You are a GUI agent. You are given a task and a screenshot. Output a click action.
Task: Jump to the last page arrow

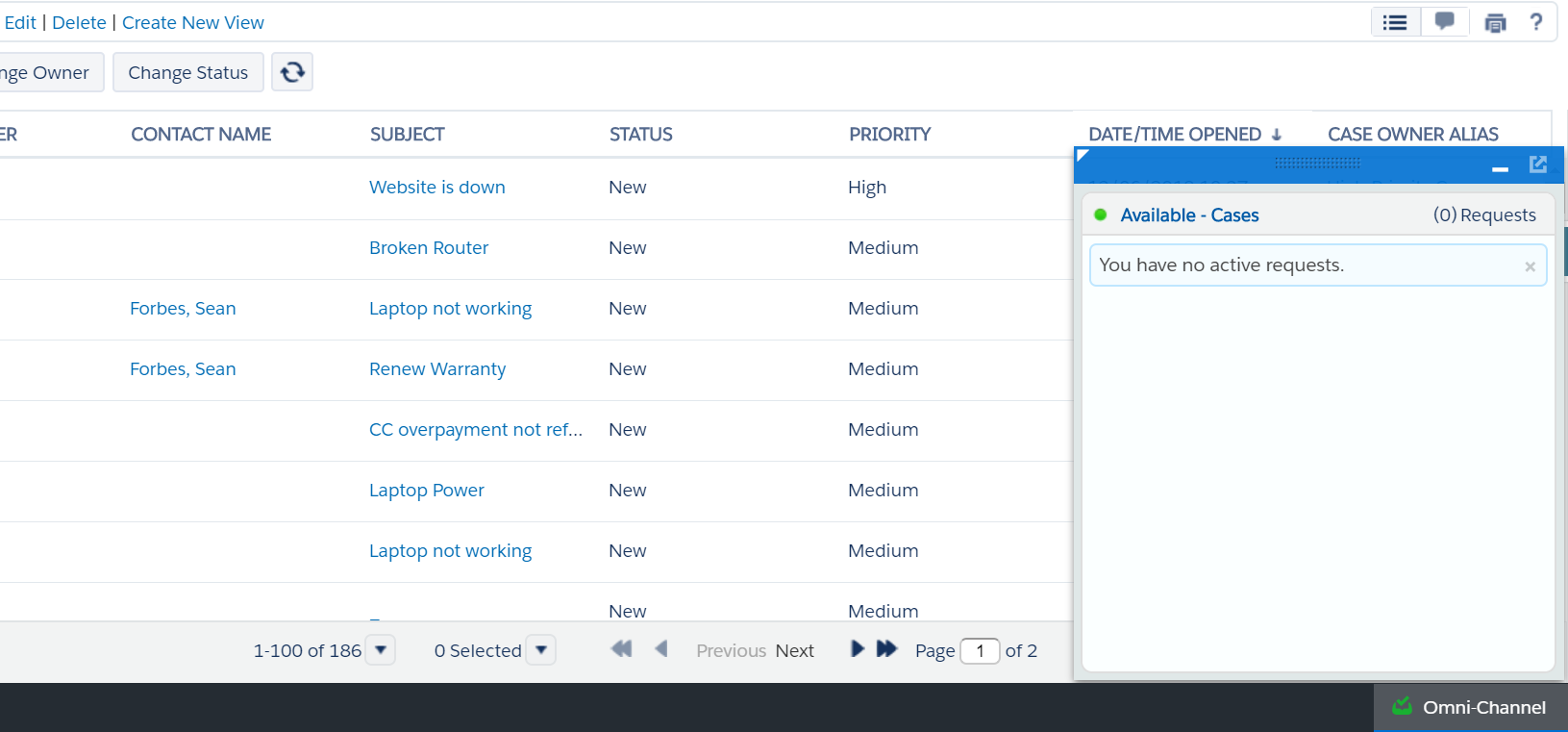tap(886, 649)
